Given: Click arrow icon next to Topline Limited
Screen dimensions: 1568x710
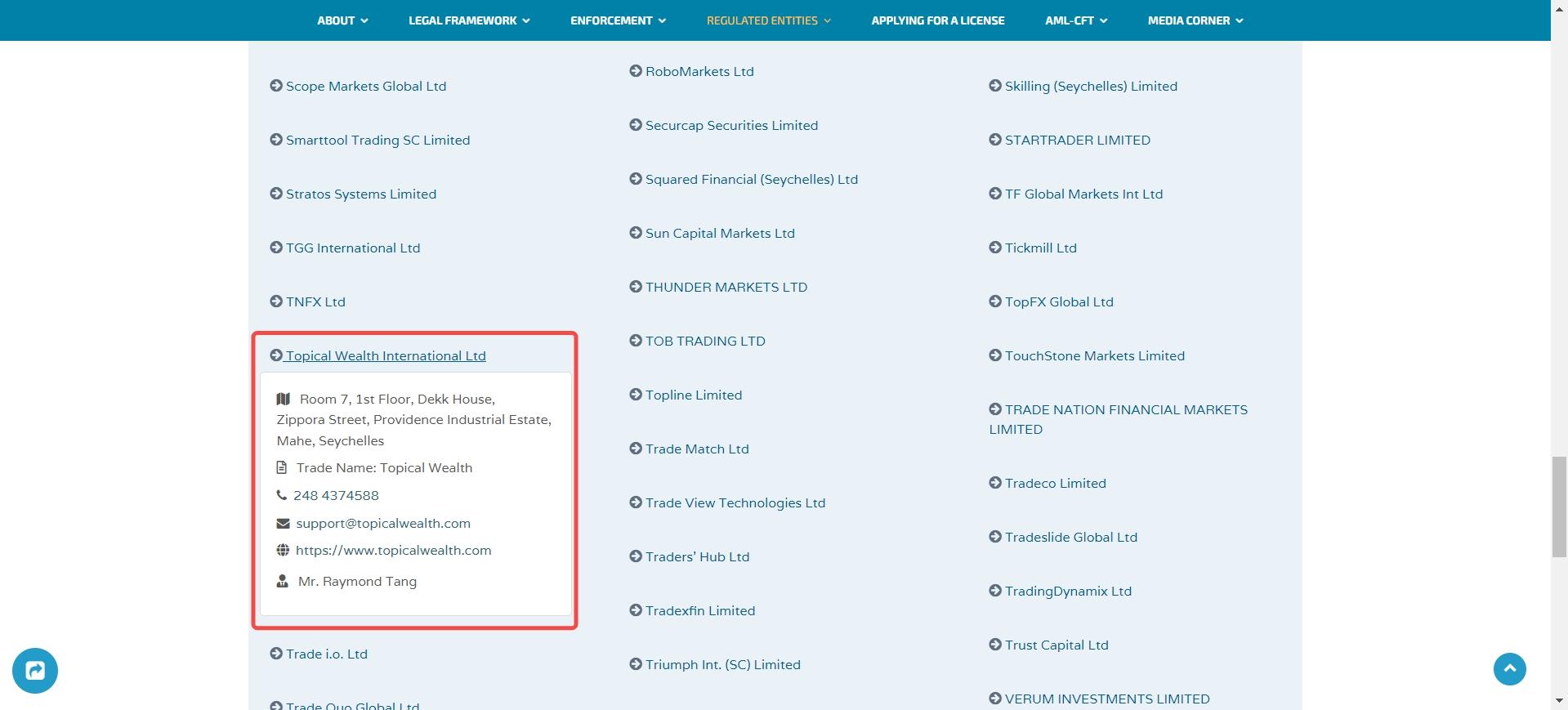Looking at the screenshot, I should tap(636, 394).
